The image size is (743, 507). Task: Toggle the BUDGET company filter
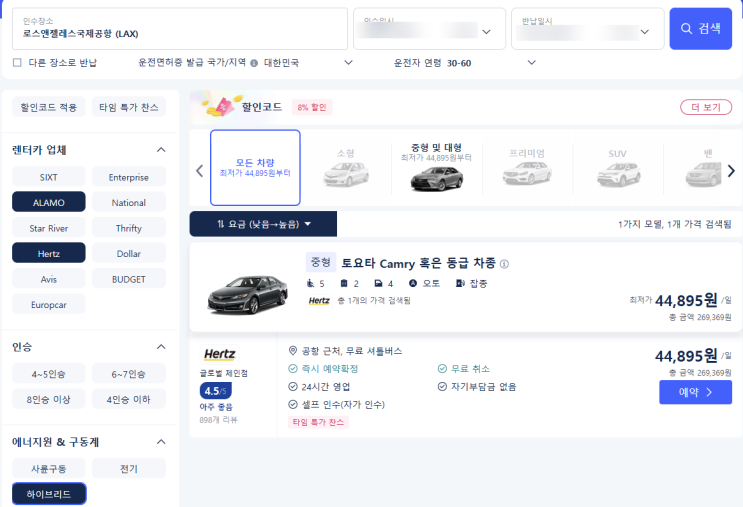(128, 279)
